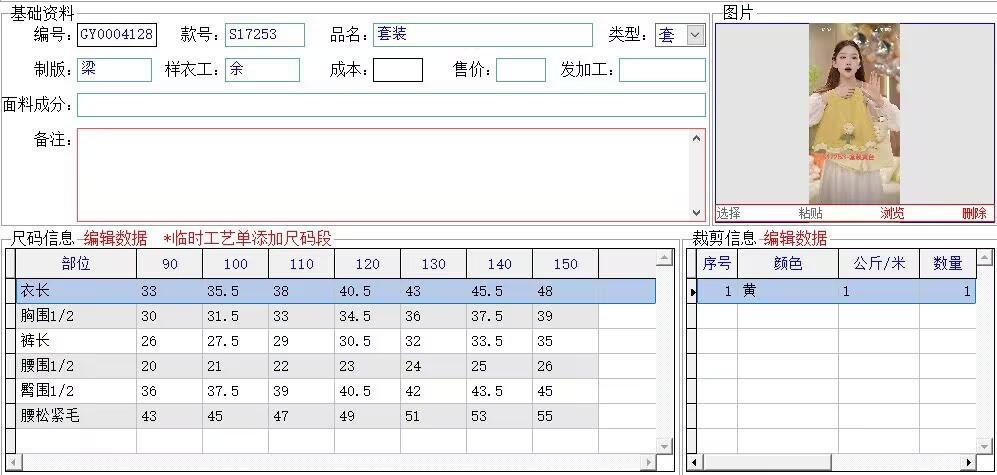This screenshot has height=475, width=997.
Task: Click 裤长 value 33.5 under 140
Action: [500, 341]
